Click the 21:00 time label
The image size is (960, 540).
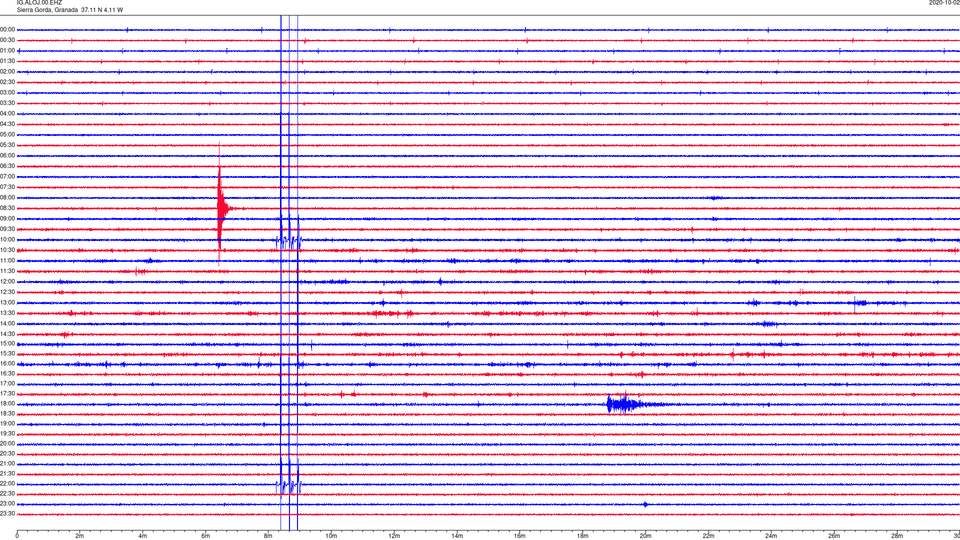tap(7, 463)
